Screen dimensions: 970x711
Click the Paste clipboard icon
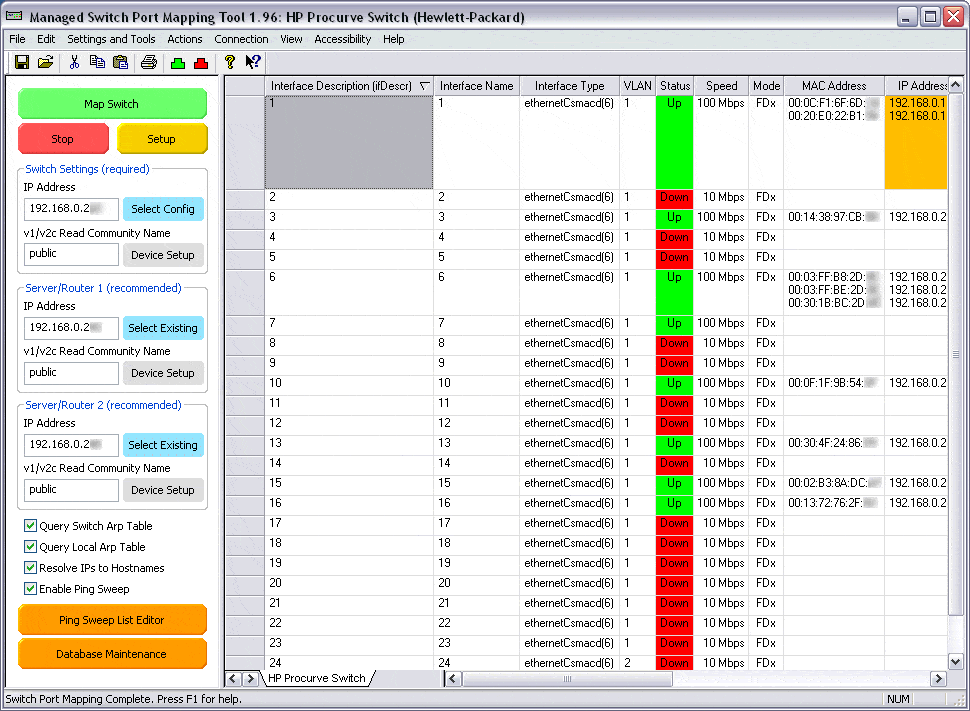[121, 62]
